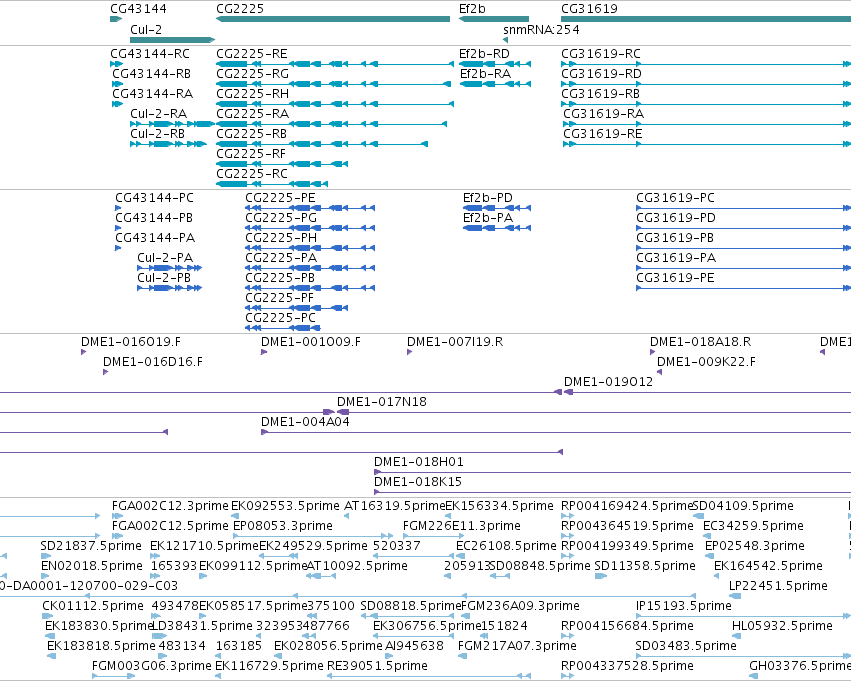851x681 pixels.
Task: Open the Ef2b-RD transcript
Action: (494, 64)
